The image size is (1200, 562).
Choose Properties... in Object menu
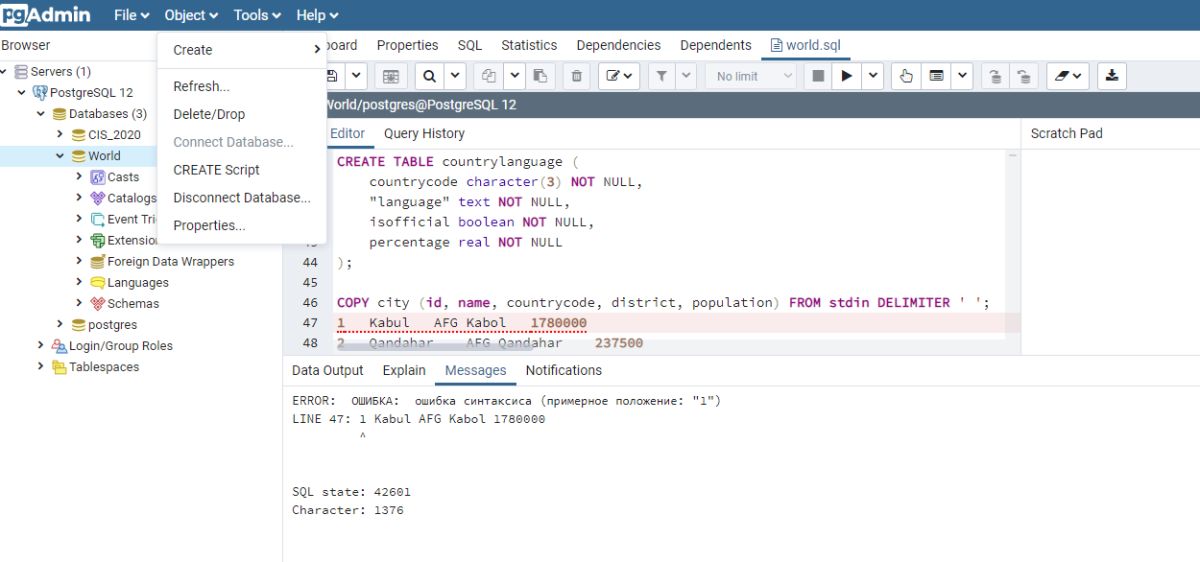242,226
